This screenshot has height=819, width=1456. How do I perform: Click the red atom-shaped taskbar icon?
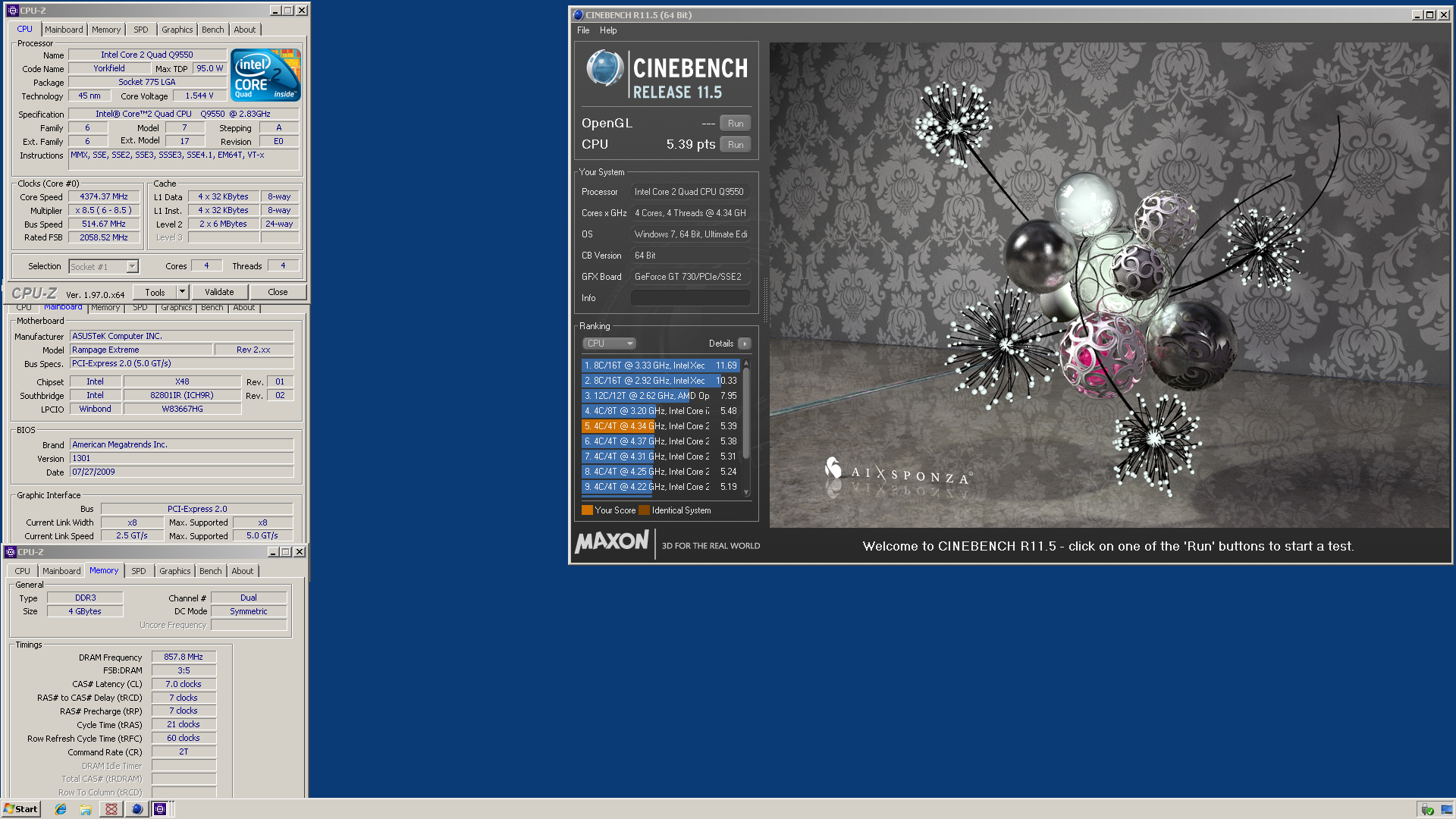(111, 809)
